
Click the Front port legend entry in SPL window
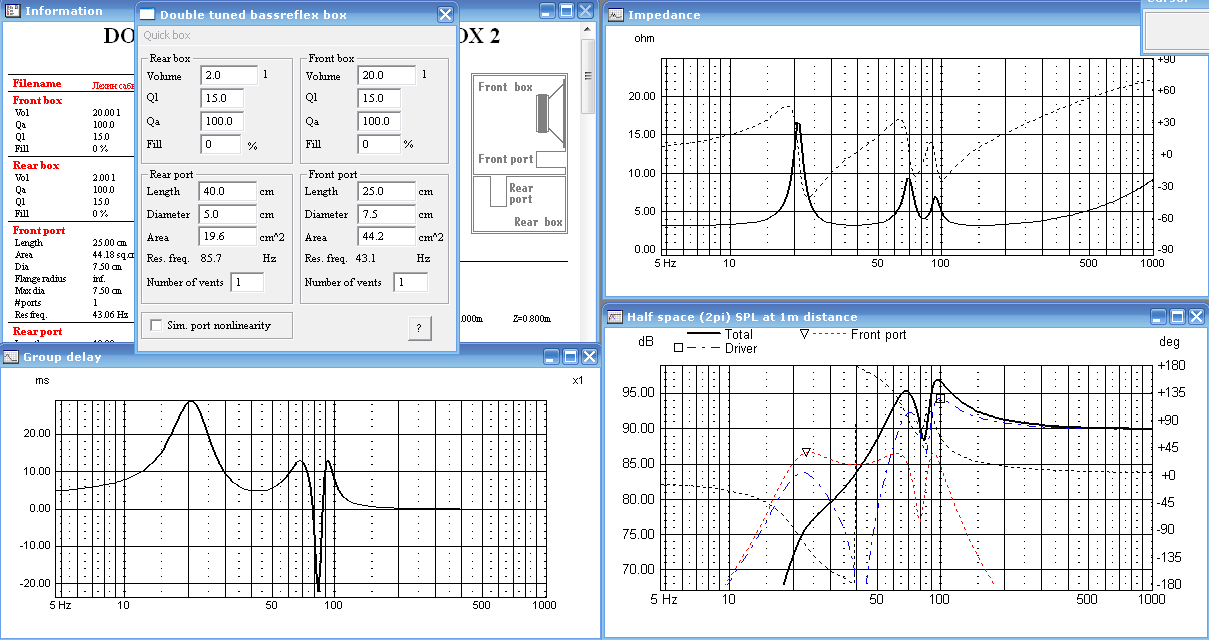(854, 334)
